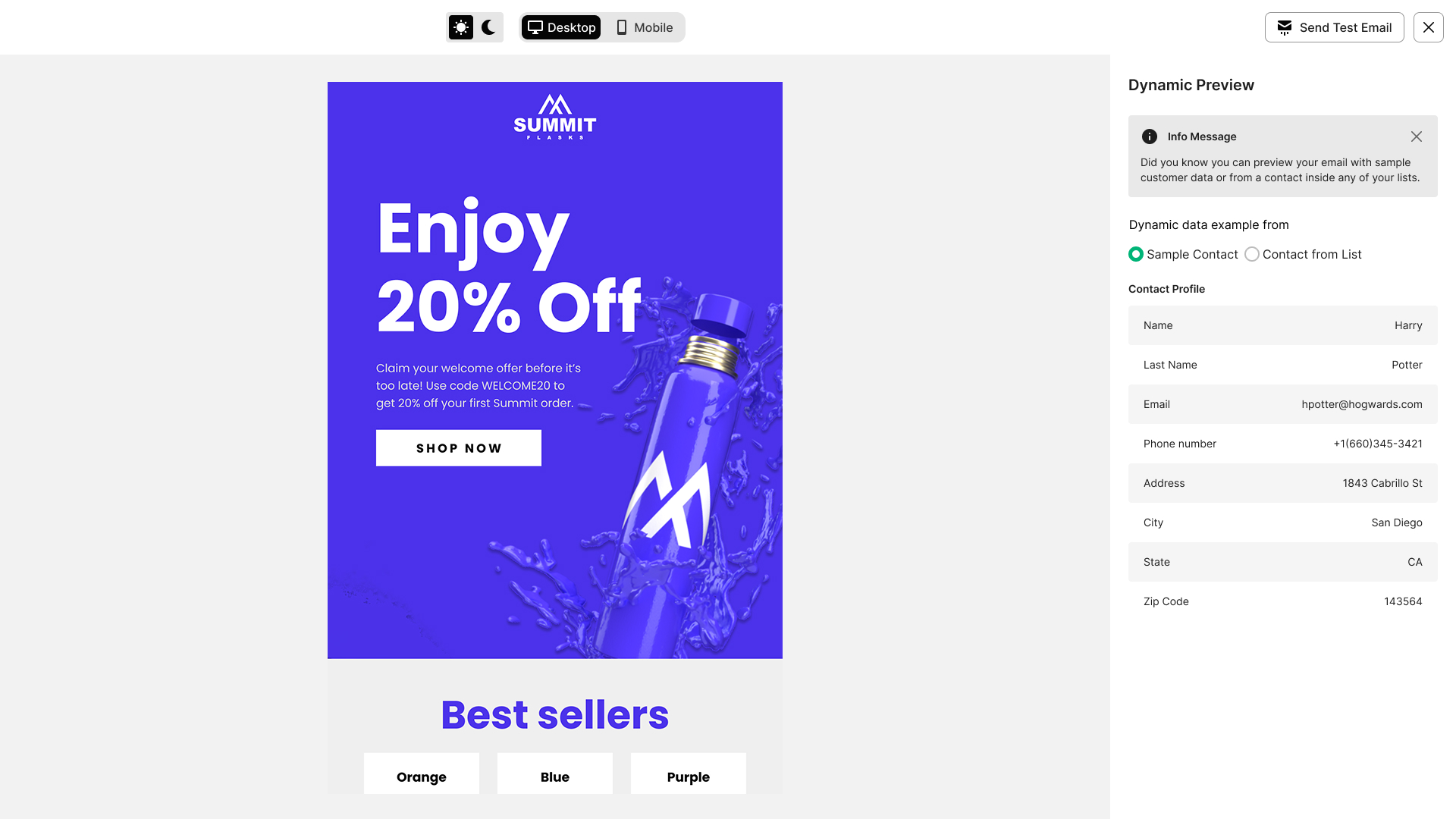The height and width of the screenshot is (819, 1456).
Task: Open the Purple best seller card
Action: 689,774
